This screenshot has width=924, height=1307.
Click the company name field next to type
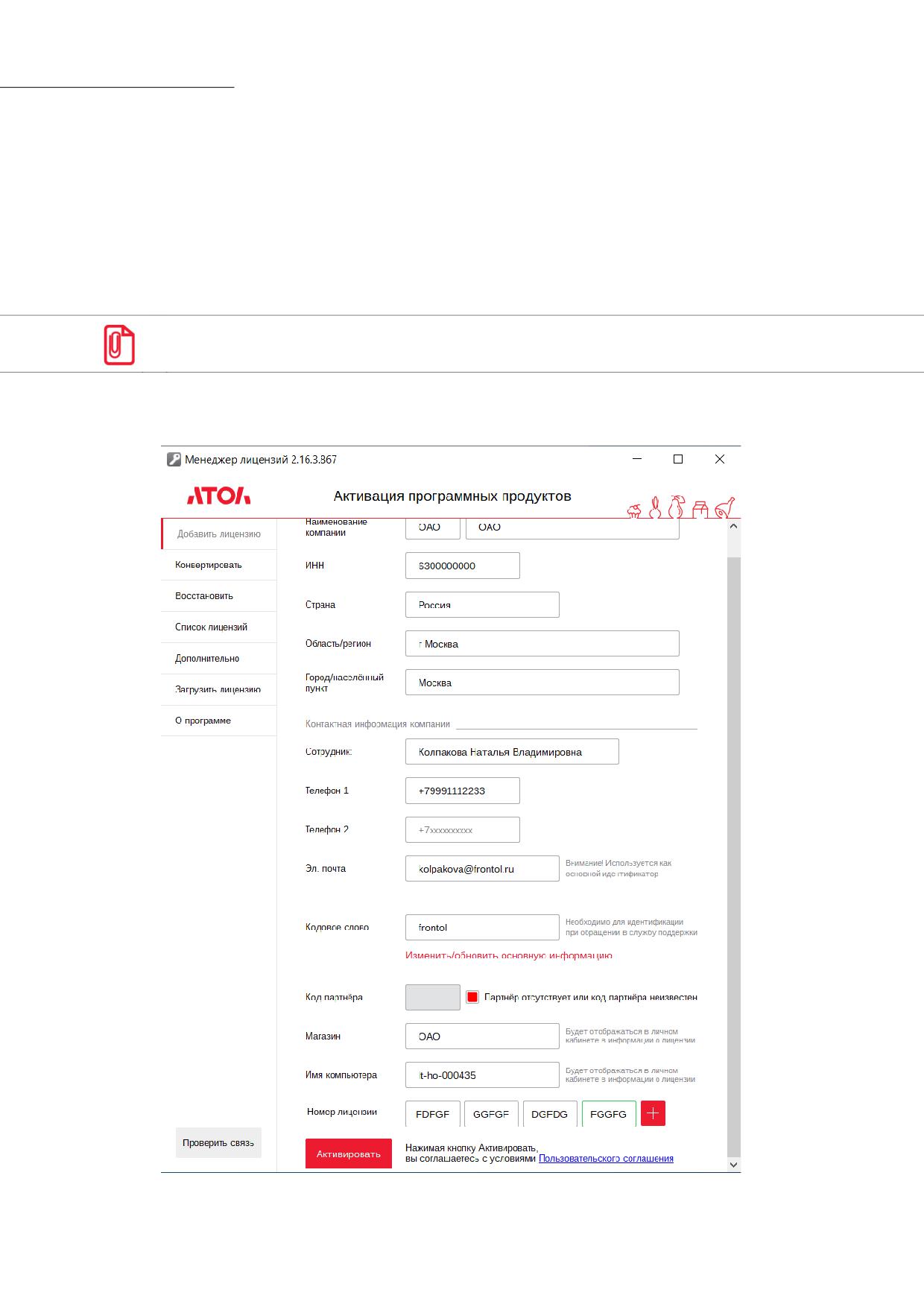572,528
